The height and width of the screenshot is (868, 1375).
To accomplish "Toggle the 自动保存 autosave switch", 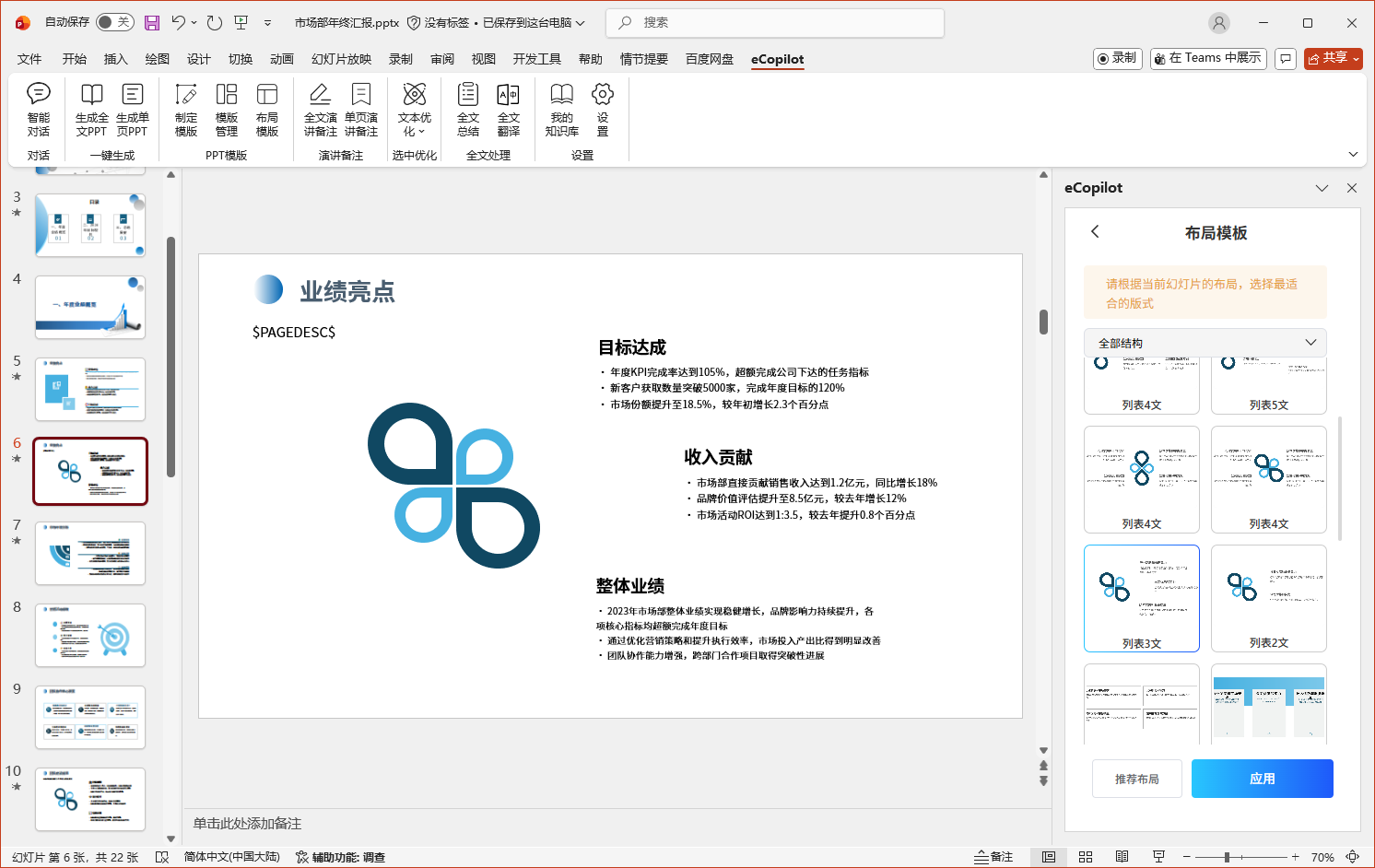I will point(115,22).
